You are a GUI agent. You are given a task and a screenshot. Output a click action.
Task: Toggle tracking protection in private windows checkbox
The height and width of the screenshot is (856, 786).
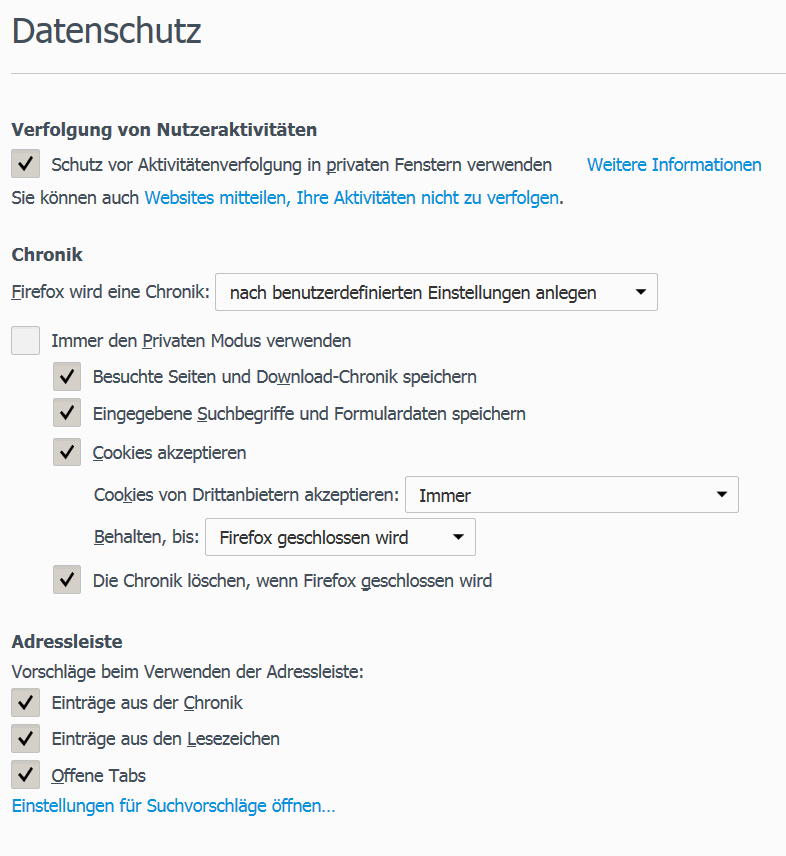coord(25,164)
